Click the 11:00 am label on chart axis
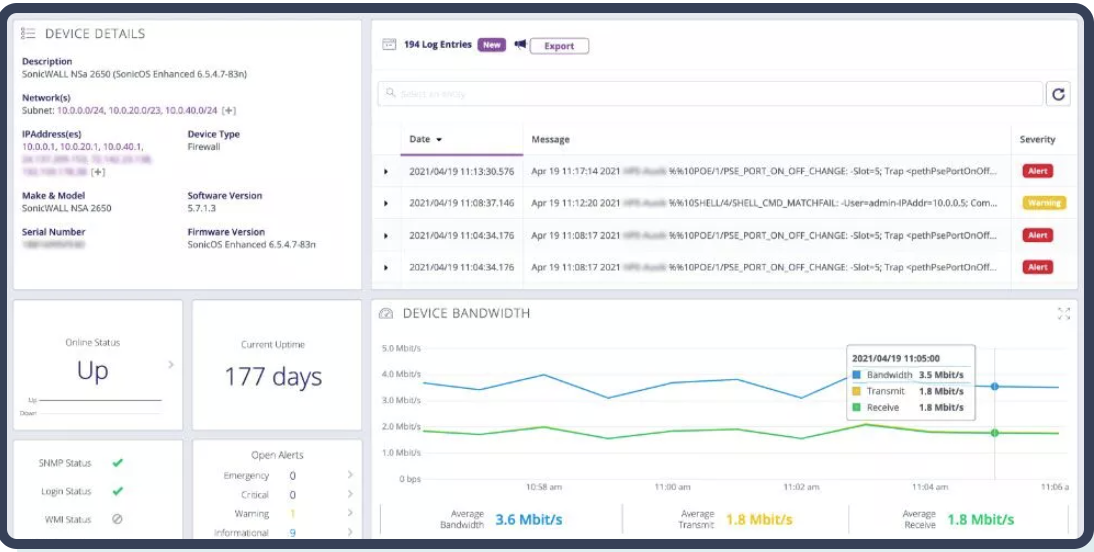Image resolution: width=1094 pixels, height=552 pixels. click(673, 486)
